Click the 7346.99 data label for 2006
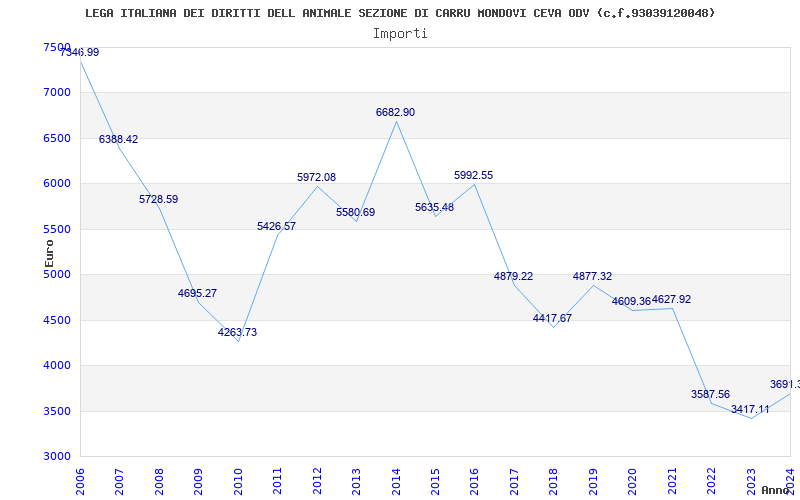The height and width of the screenshot is (500, 800). 80,52
